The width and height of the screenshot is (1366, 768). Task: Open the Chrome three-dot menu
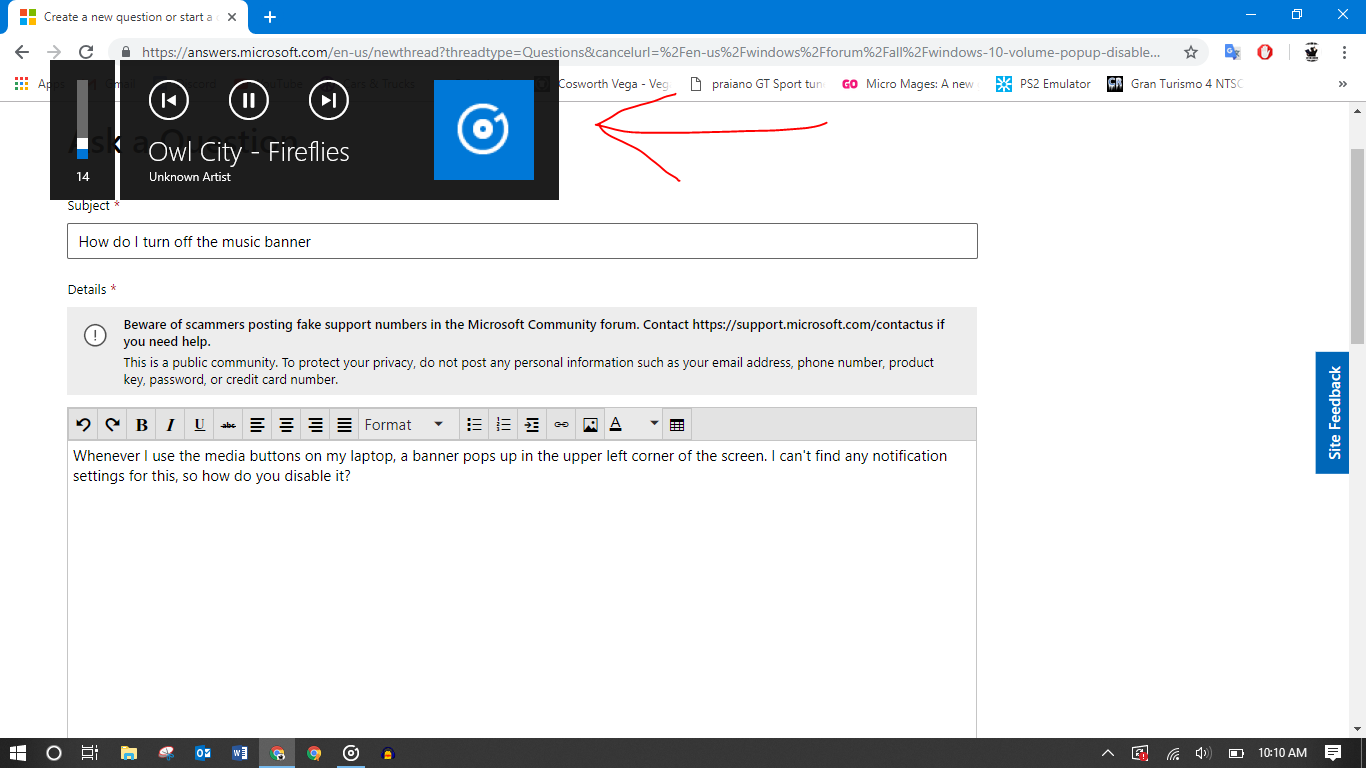pyautogui.click(x=1343, y=52)
